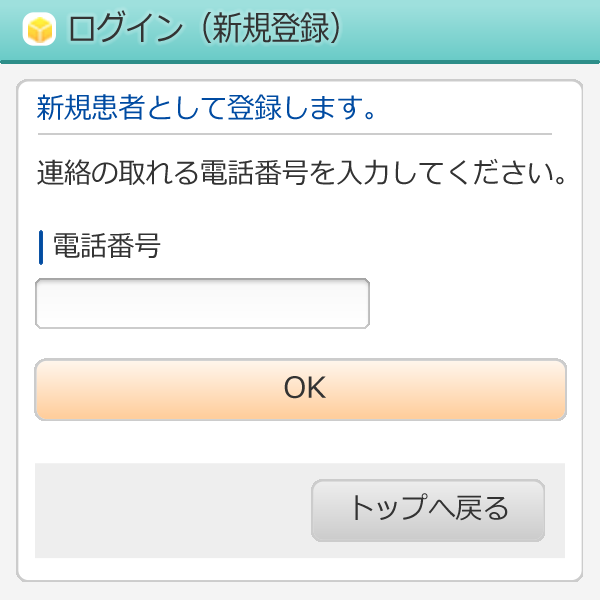Image resolution: width=600 pixels, height=600 pixels.
Task: Click the blue 新規患者として登録します。 heading
Action: [206, 108]
